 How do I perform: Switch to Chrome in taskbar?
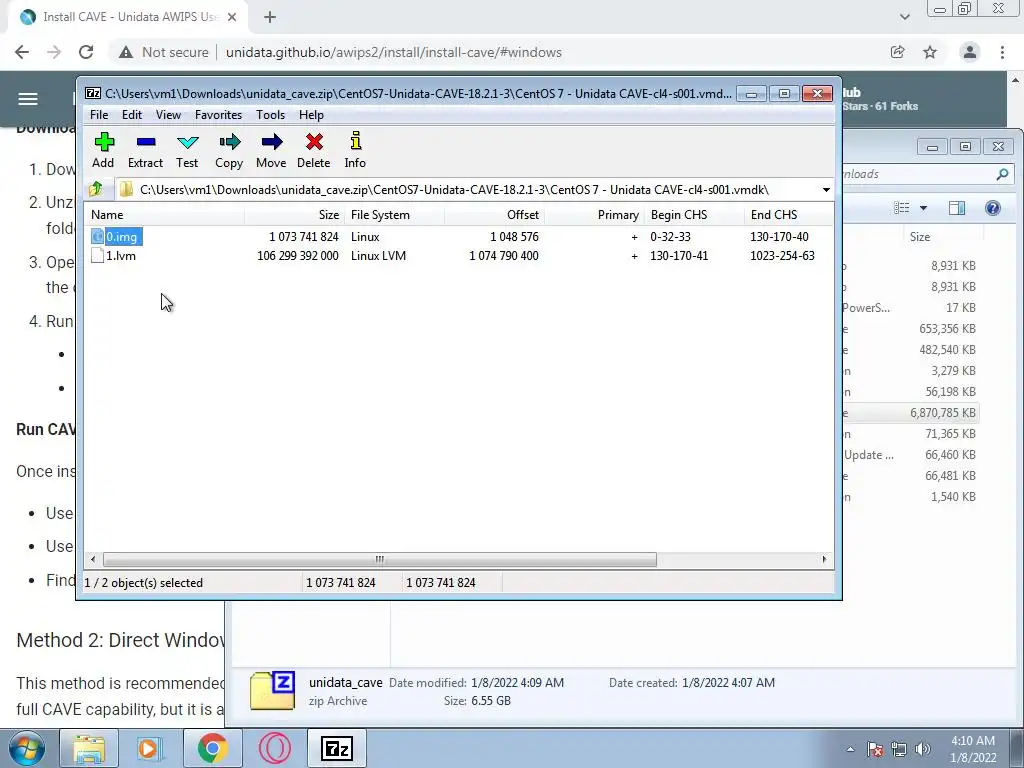tap(212, 748)
